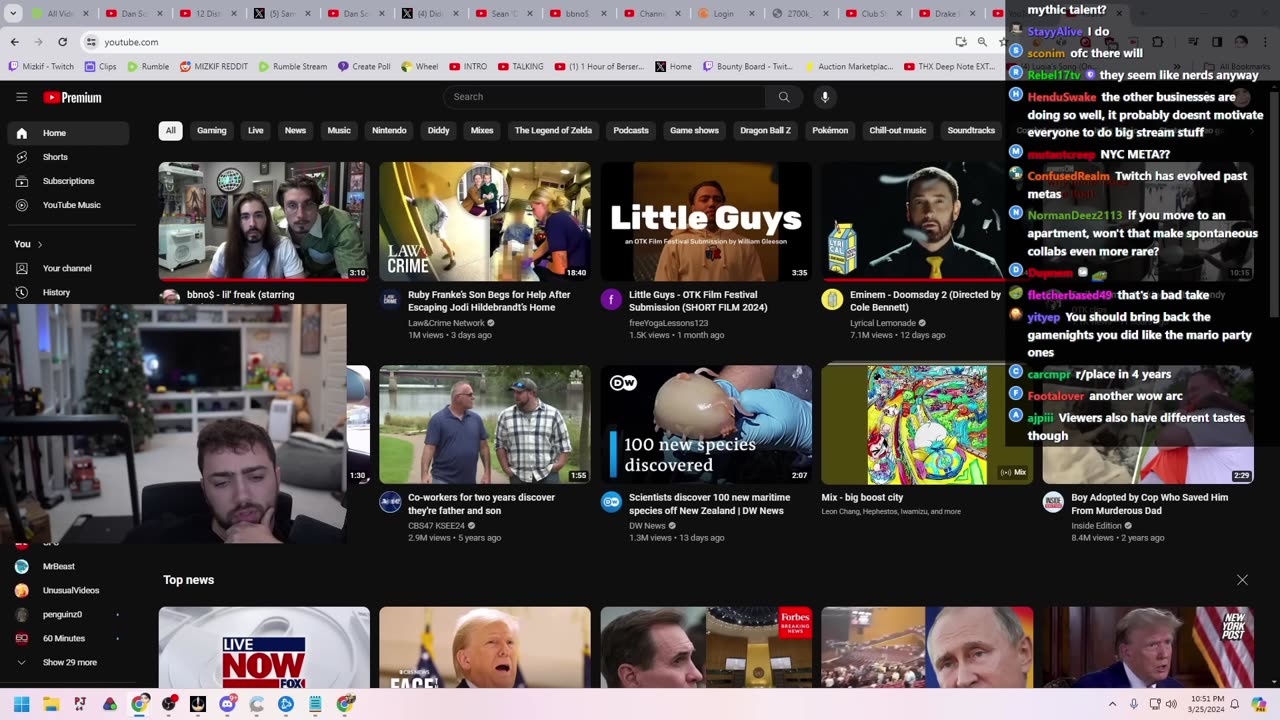Open the taskbar clock showing 10:51 PM

tap(1205, 704)
